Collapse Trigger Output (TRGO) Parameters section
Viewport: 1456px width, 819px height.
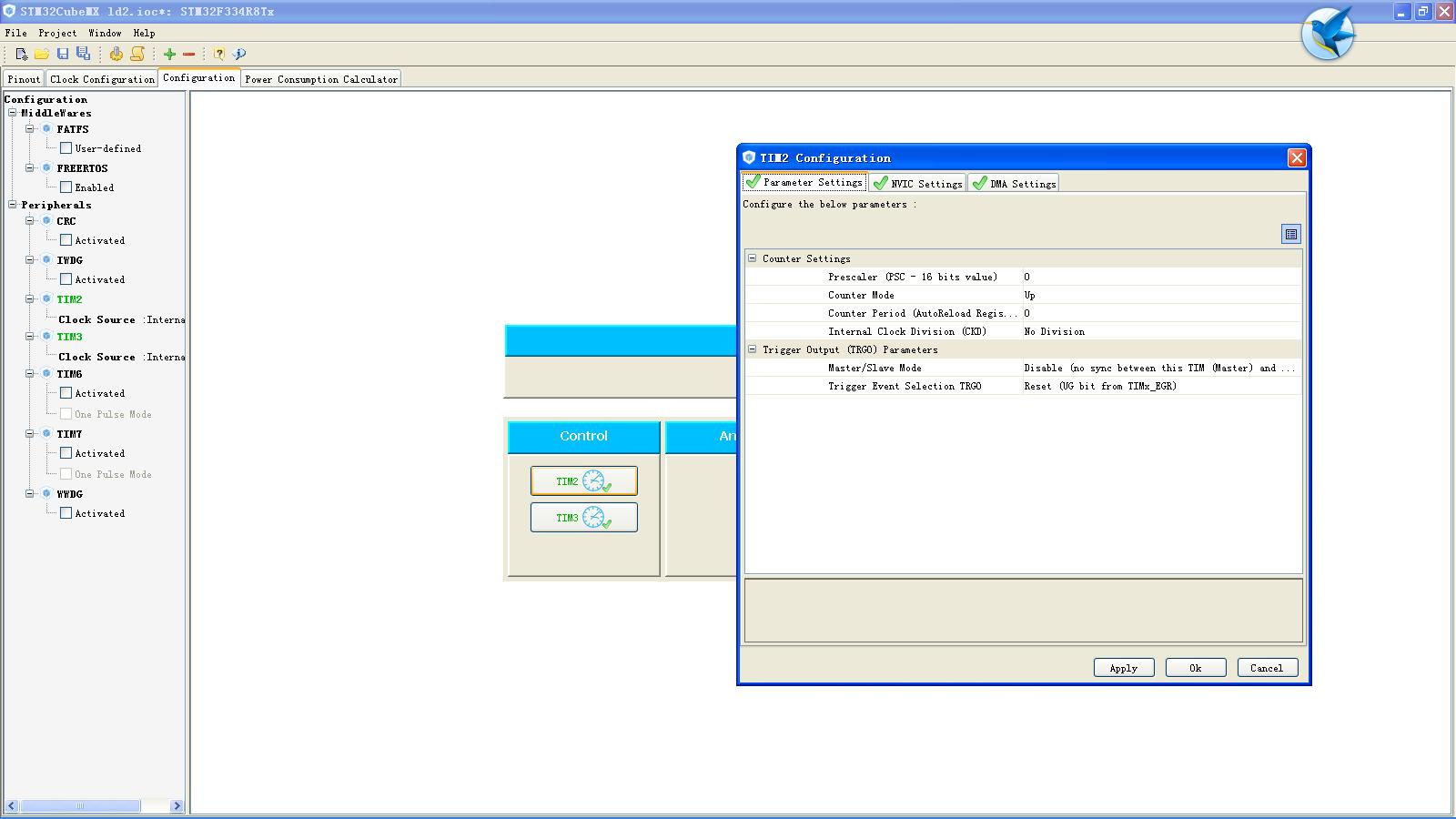point(753,349)
